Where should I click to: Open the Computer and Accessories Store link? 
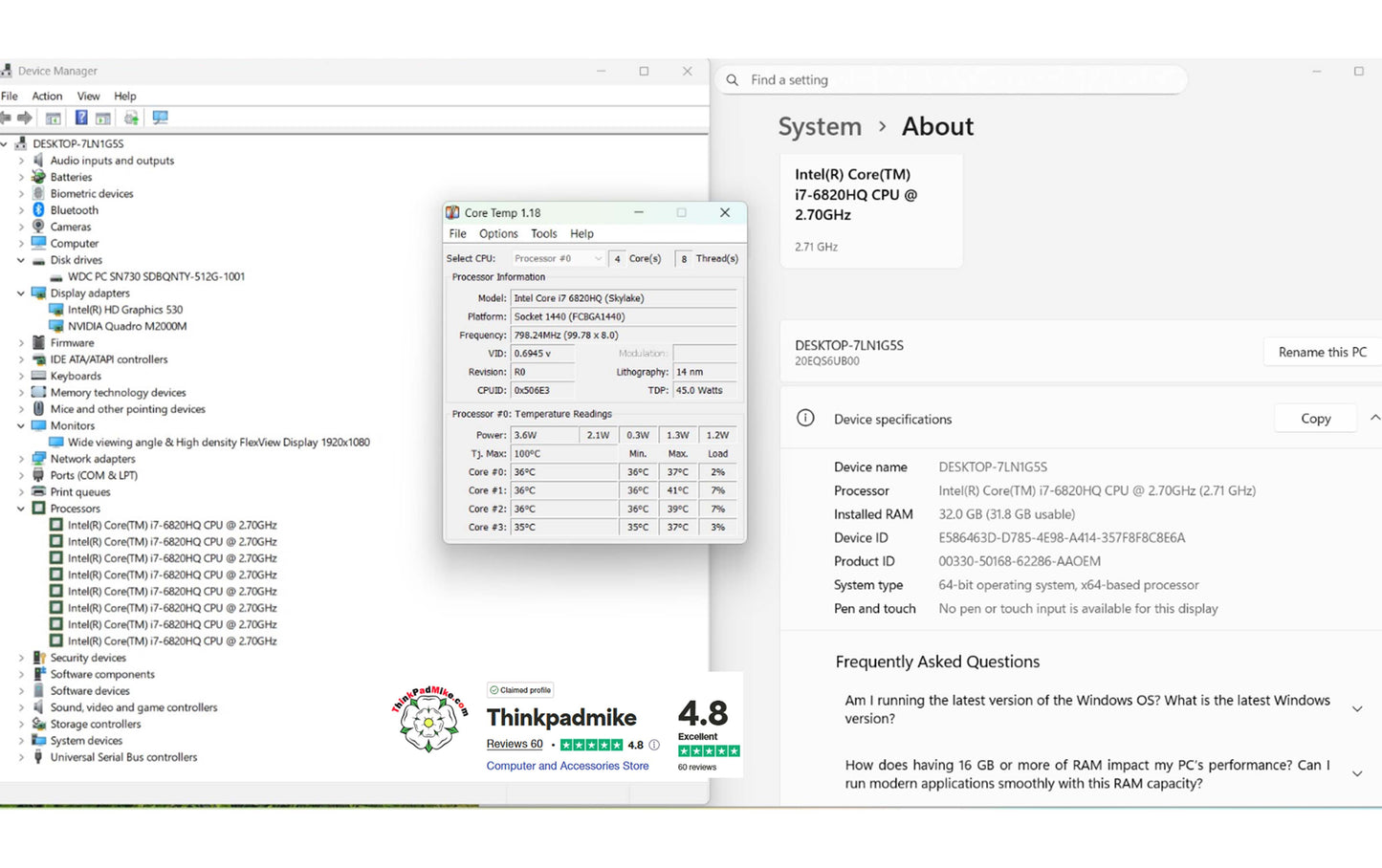[x=567, y=766]
